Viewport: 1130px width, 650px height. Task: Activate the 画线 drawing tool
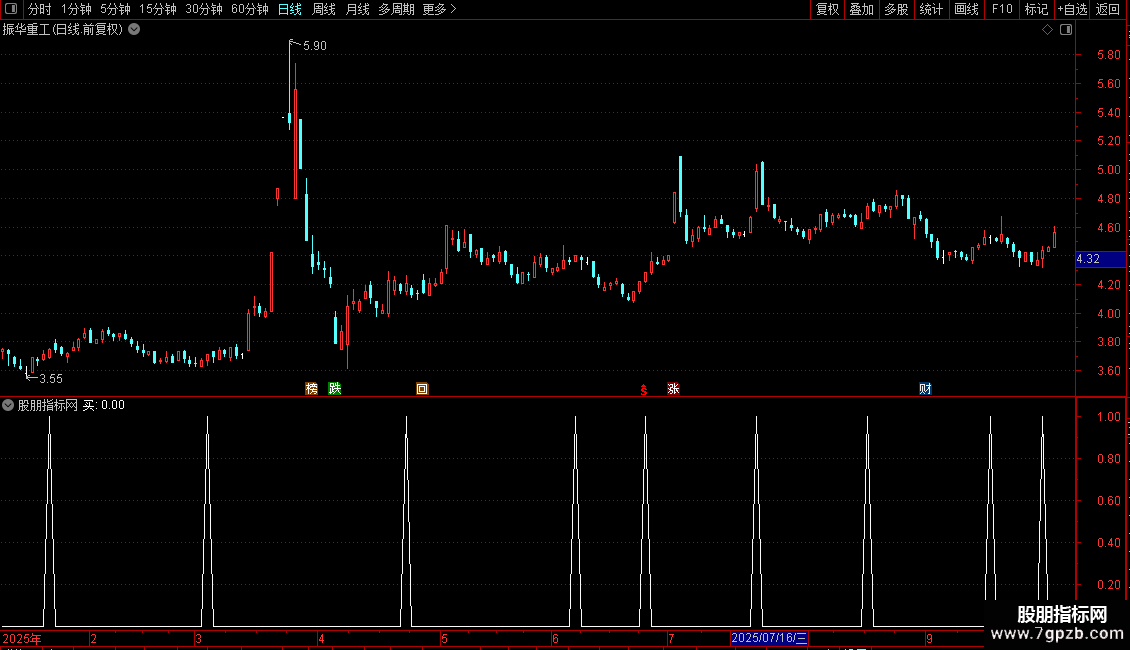[966, 9]
